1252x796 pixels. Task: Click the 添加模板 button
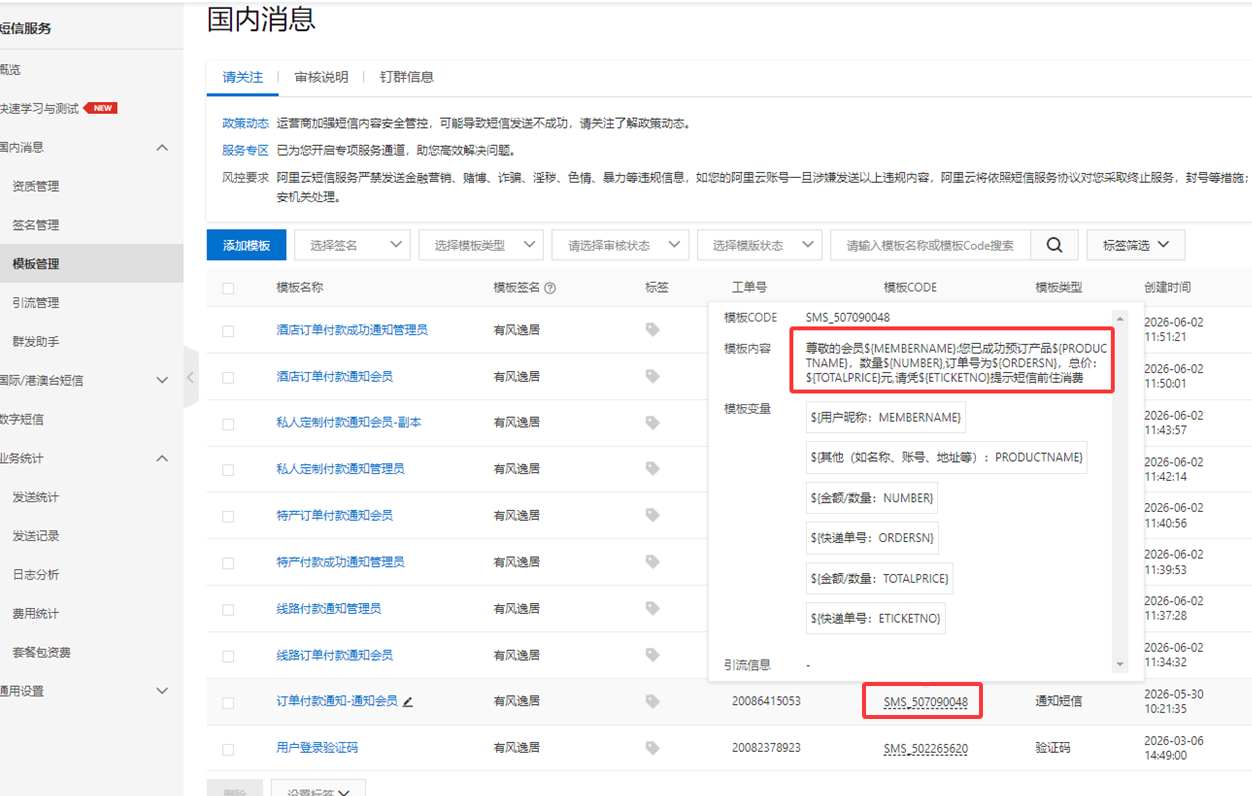pos(246,245)
